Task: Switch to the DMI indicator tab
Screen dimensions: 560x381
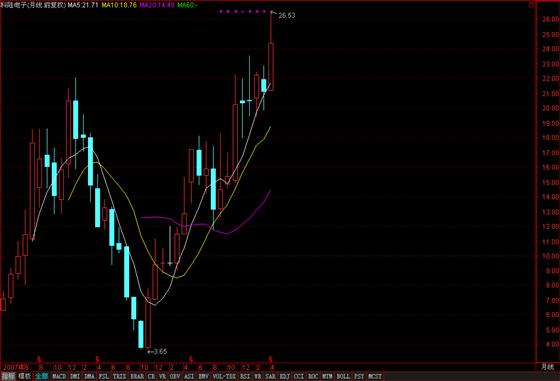Action: tap(75, 376)
